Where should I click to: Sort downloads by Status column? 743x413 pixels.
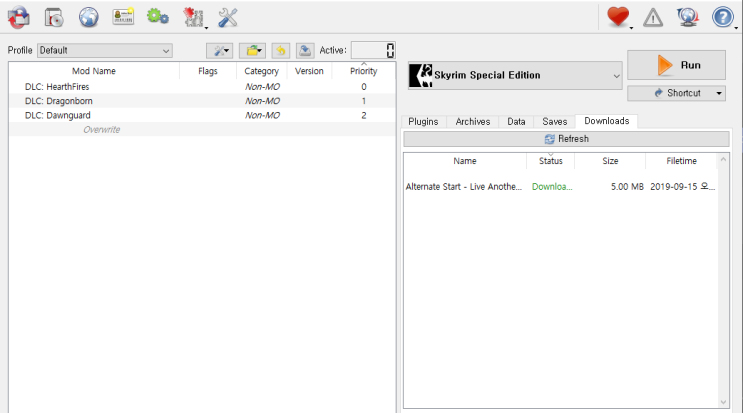(x=551, y=161)
